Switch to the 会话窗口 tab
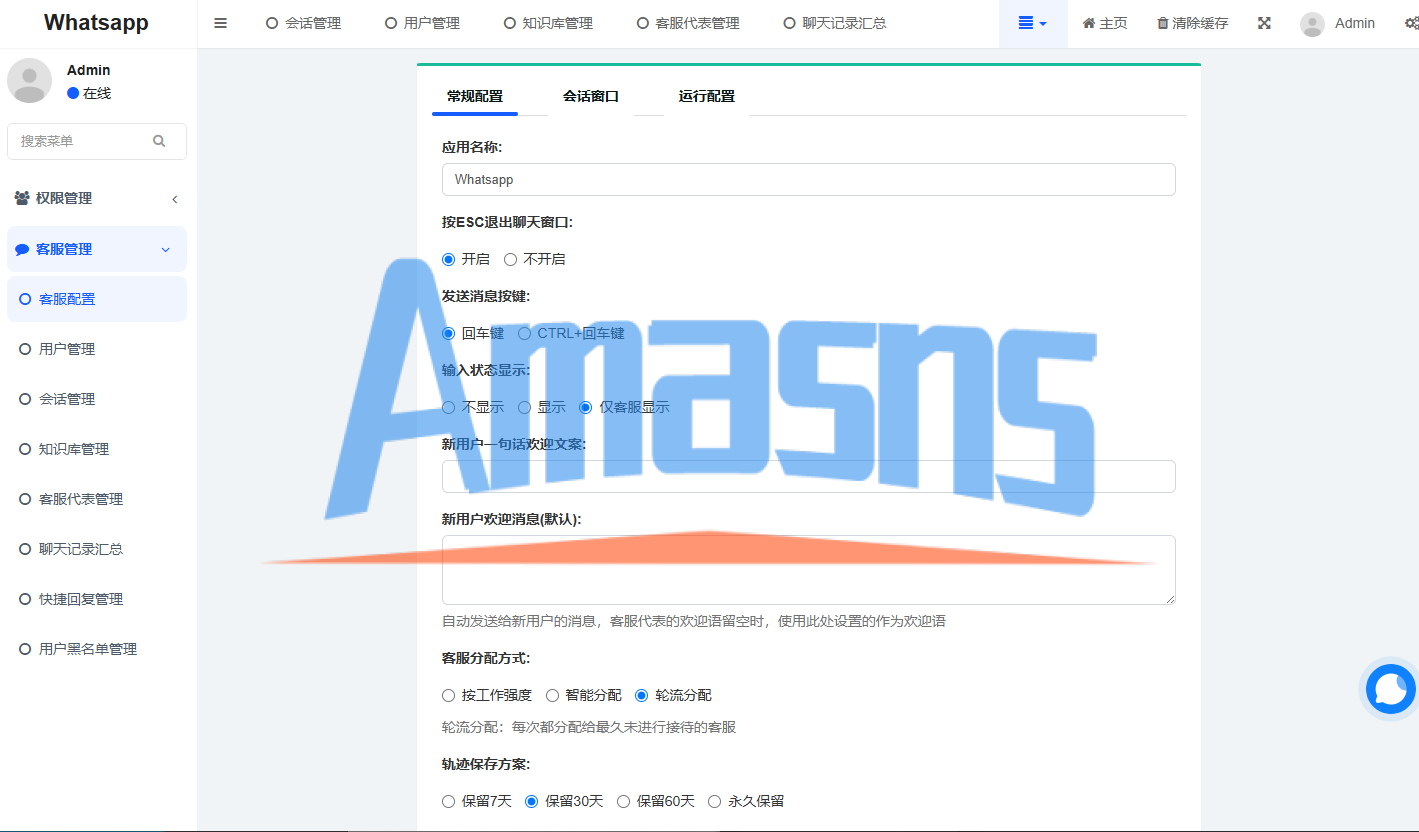 [591, 97]
